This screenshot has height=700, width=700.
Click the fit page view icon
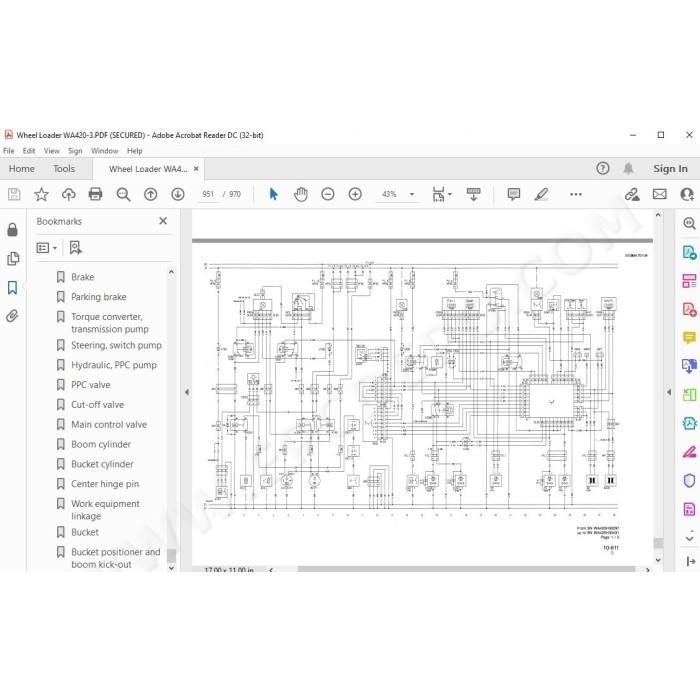coord(438,194)
